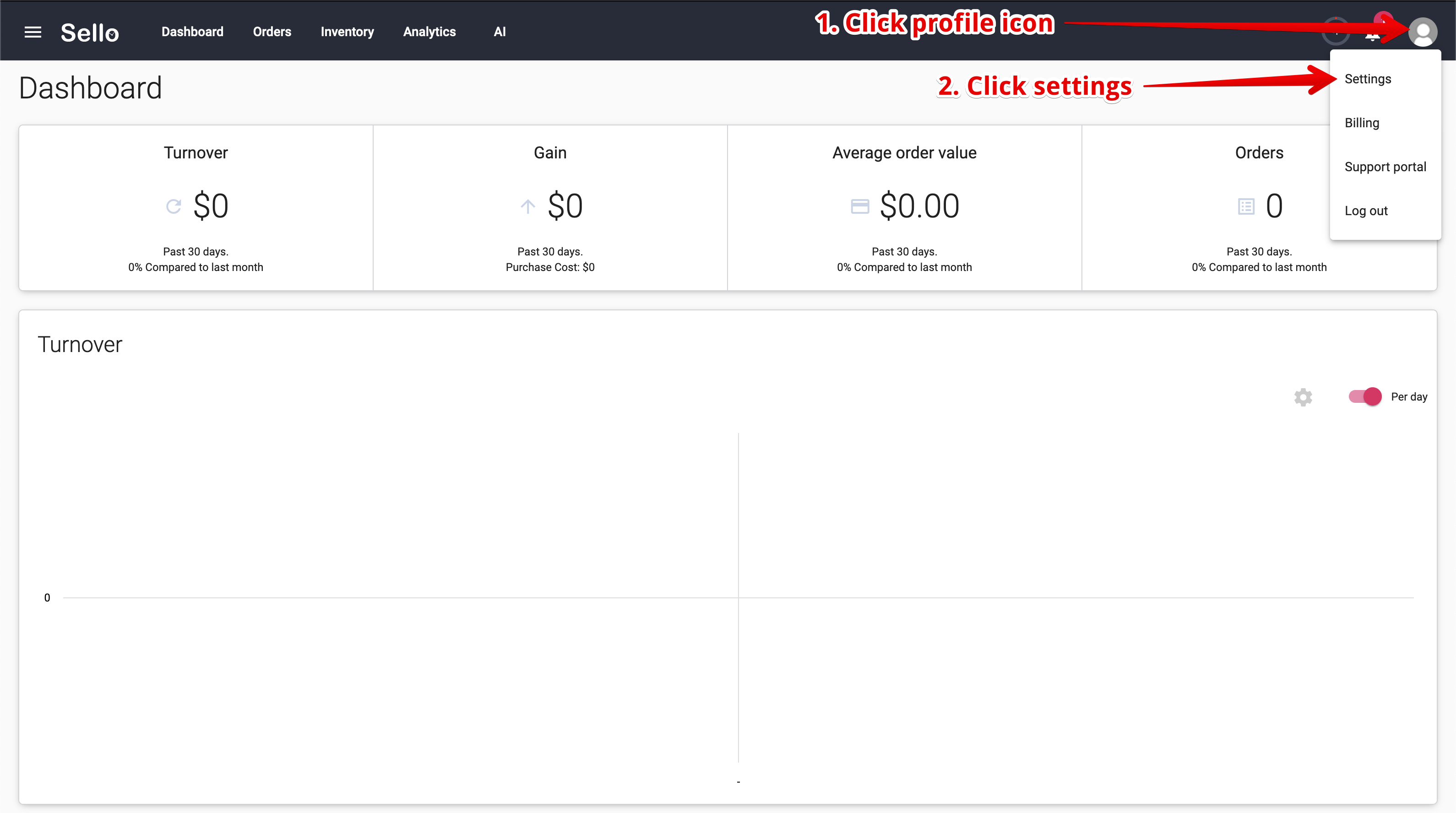Viewport: 1456px width, 813px height.
Task: Click Log out
Action: click(x=1366, y=210)
